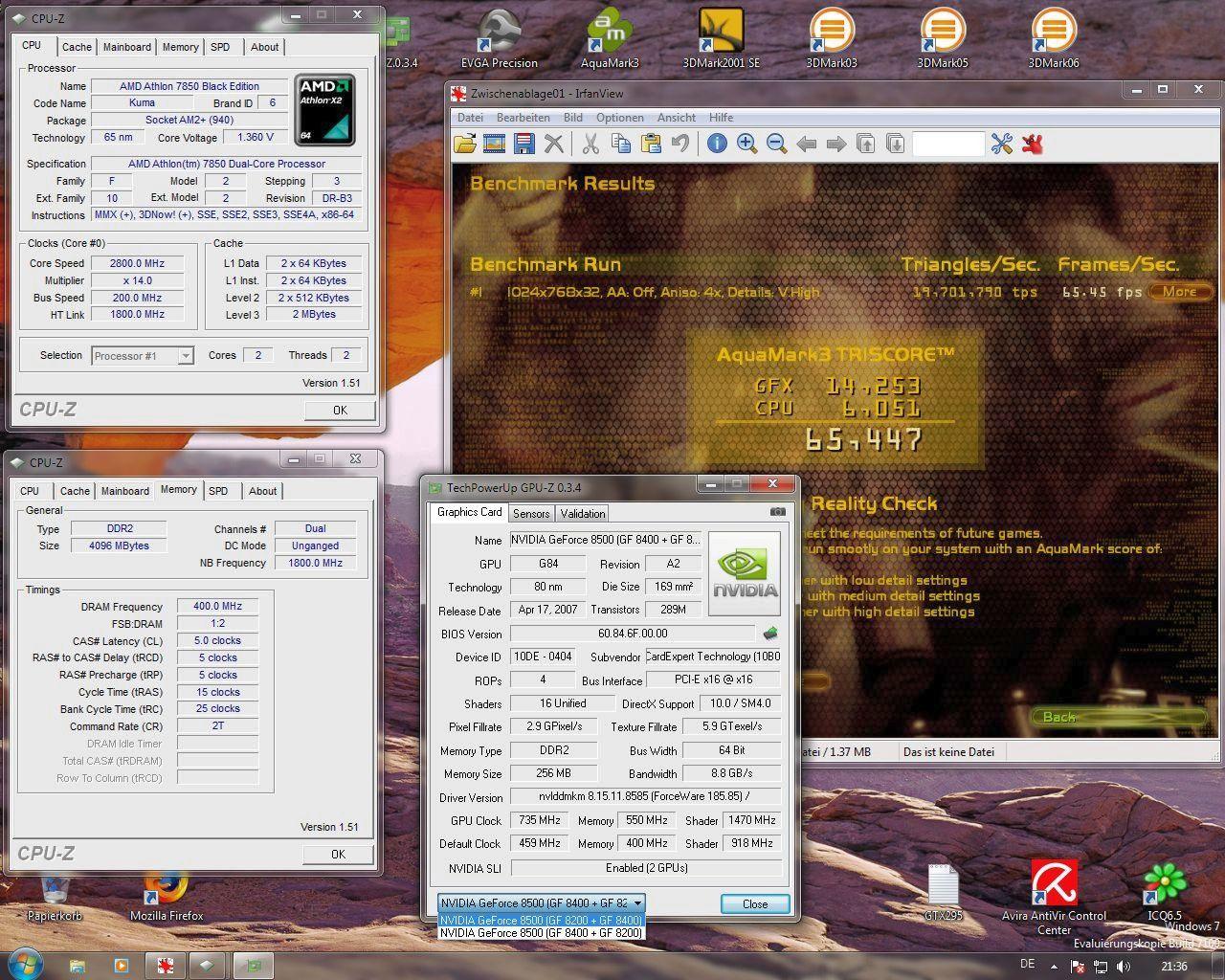This screenshot has width=1225, height=980.
Task: Click the More button next to 65.45 fps
Action: click(x=1180, y=292)
